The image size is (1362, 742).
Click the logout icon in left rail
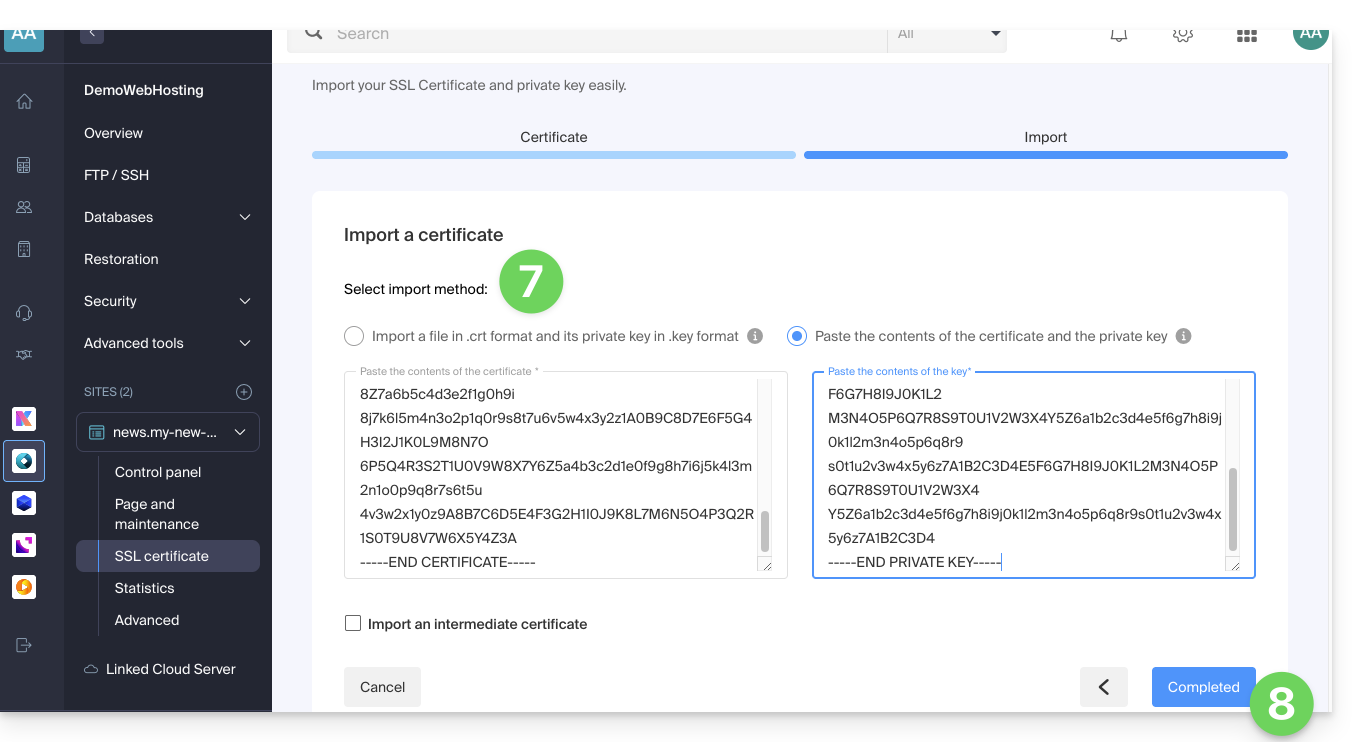(24, 645)
